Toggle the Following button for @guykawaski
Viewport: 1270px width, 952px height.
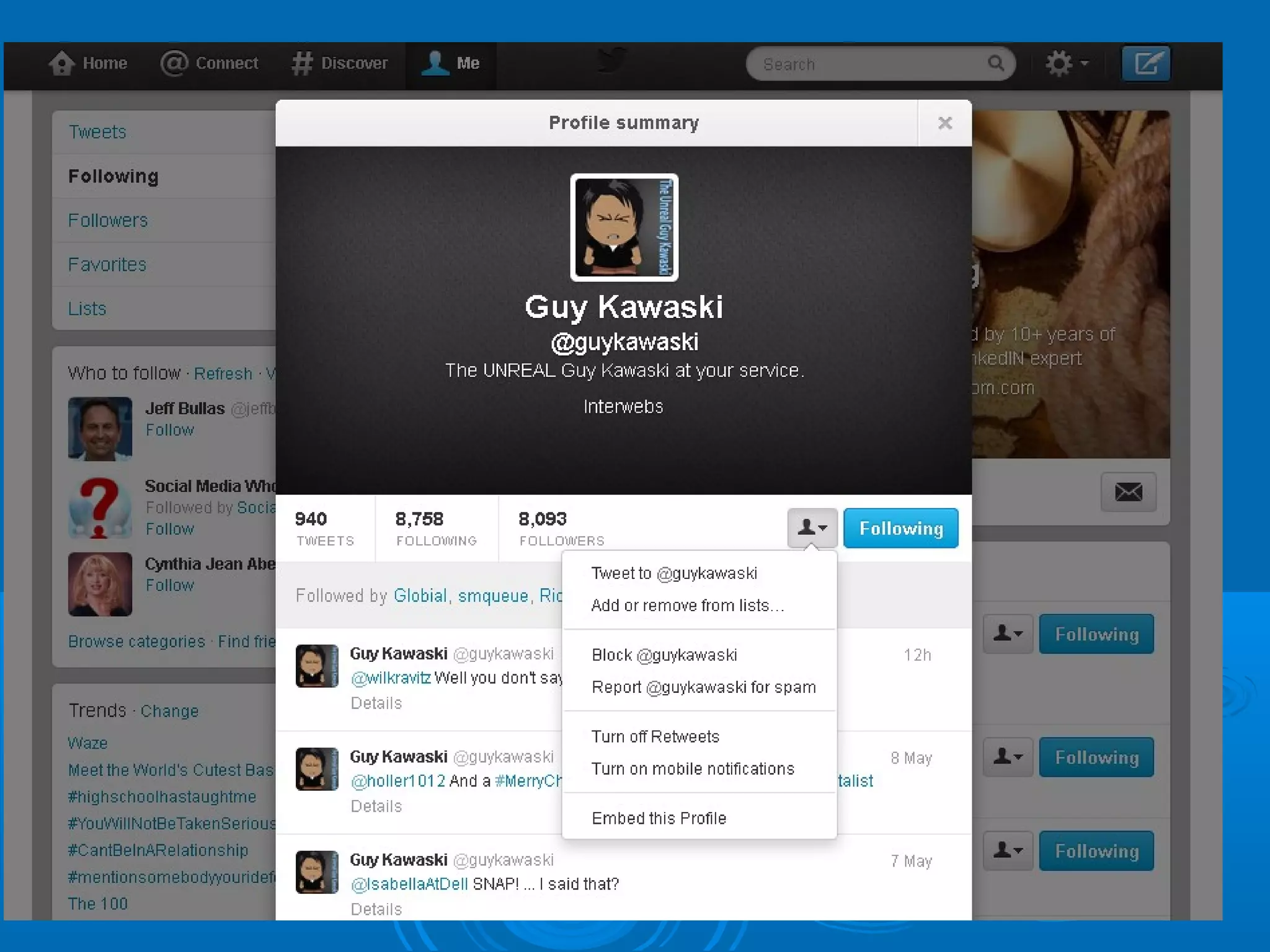(x=900, y=528)
